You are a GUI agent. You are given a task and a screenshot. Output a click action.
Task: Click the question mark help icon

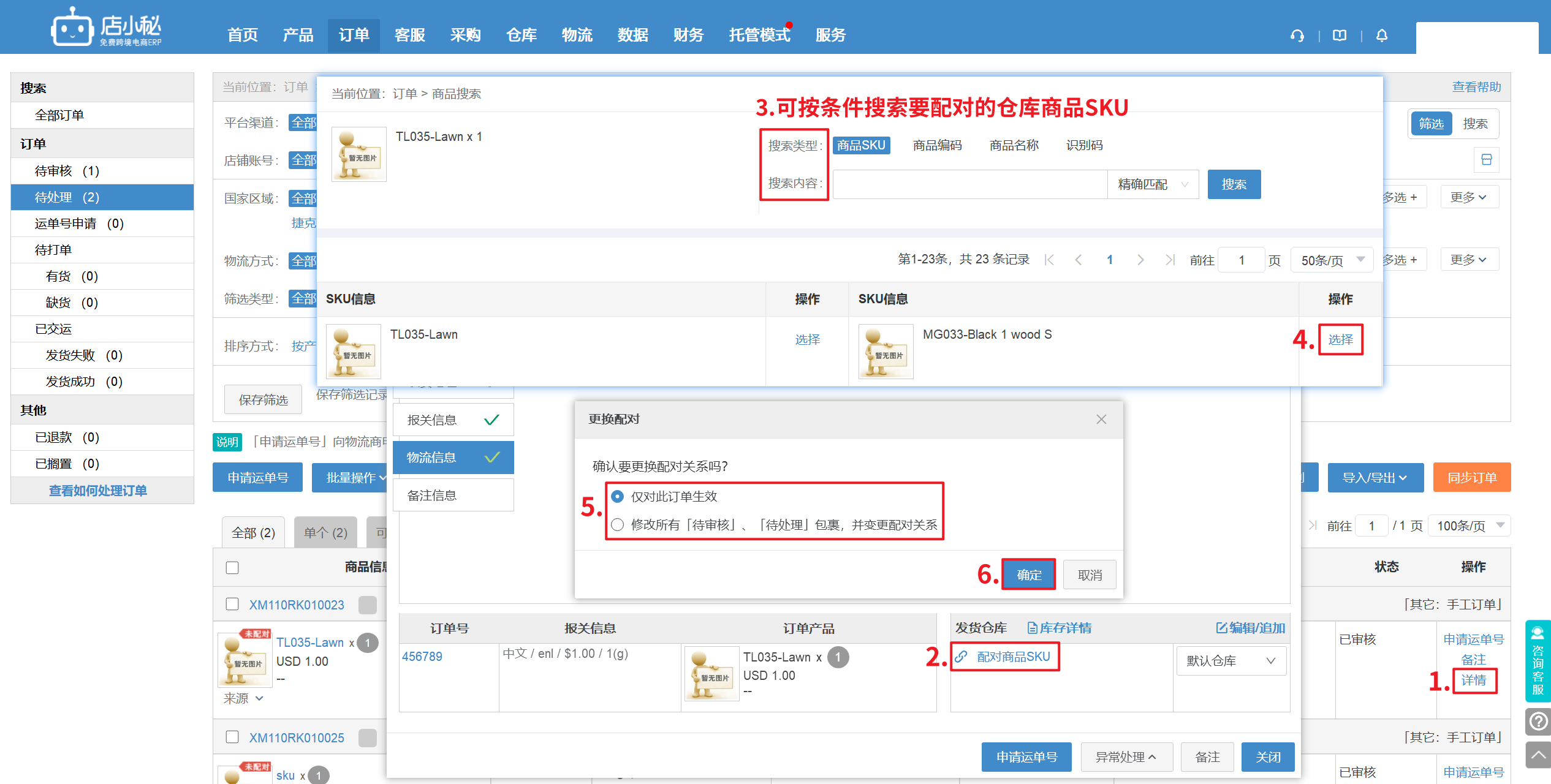click(x=1538, y=721)
